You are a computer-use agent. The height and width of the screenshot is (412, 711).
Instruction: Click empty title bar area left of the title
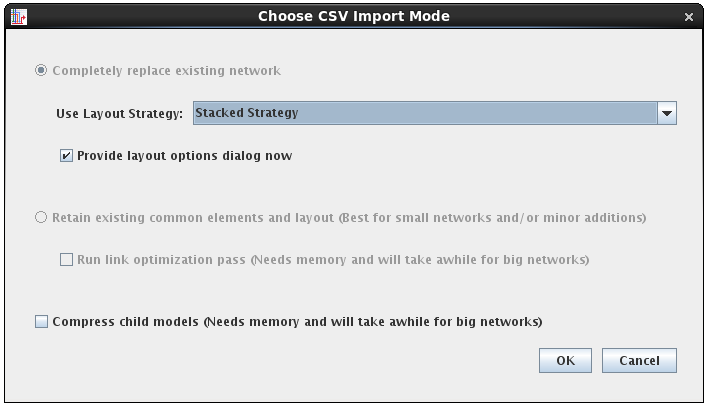[x=140, y=16]
